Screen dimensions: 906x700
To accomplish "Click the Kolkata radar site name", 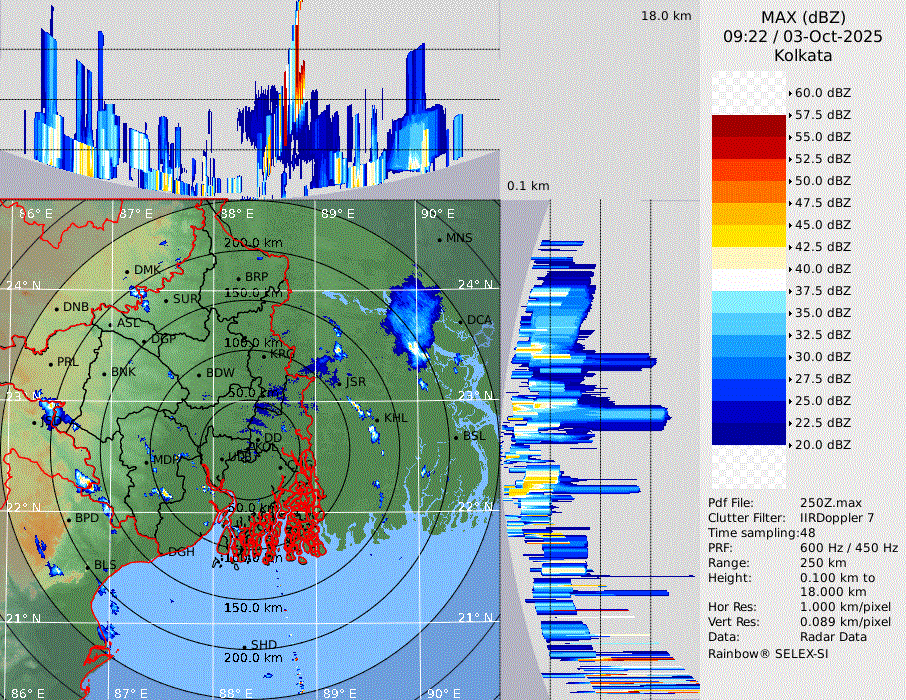I will (803, 55).
